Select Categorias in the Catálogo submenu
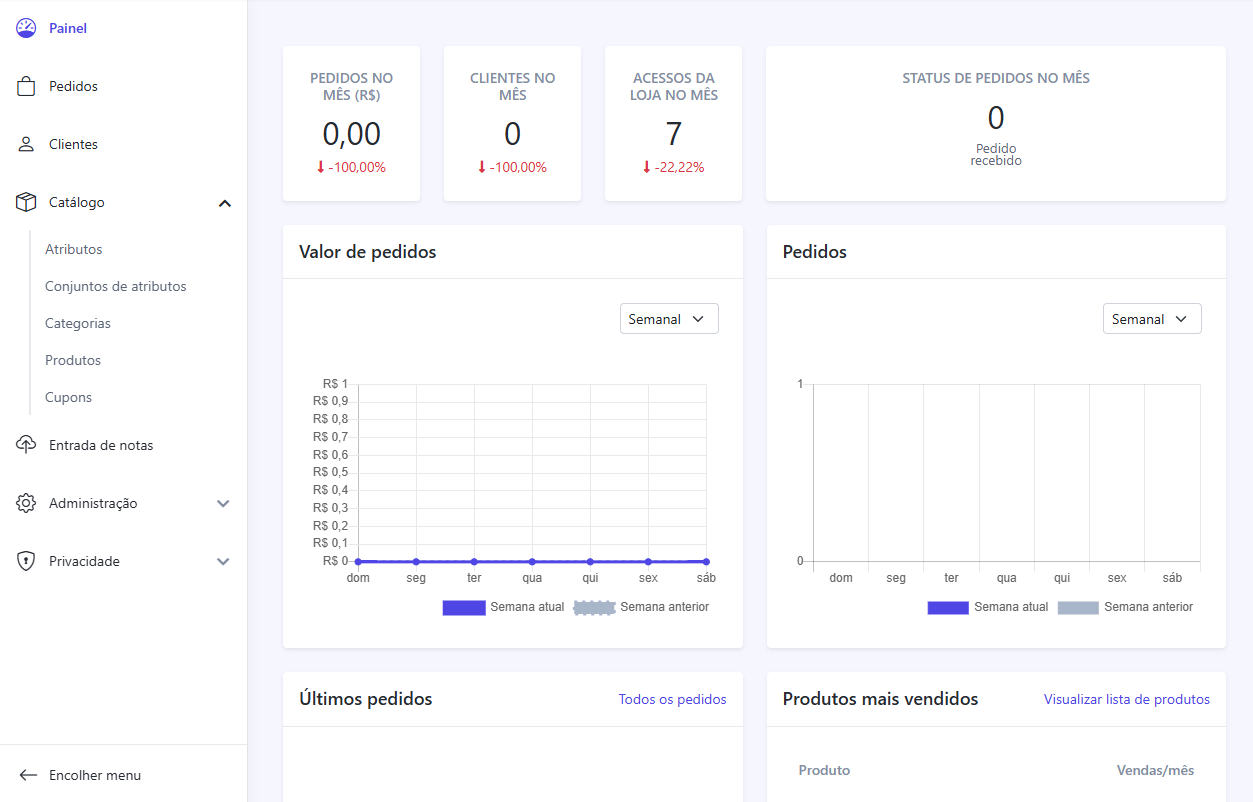1253x802 pixels. (x=78, y=323)
